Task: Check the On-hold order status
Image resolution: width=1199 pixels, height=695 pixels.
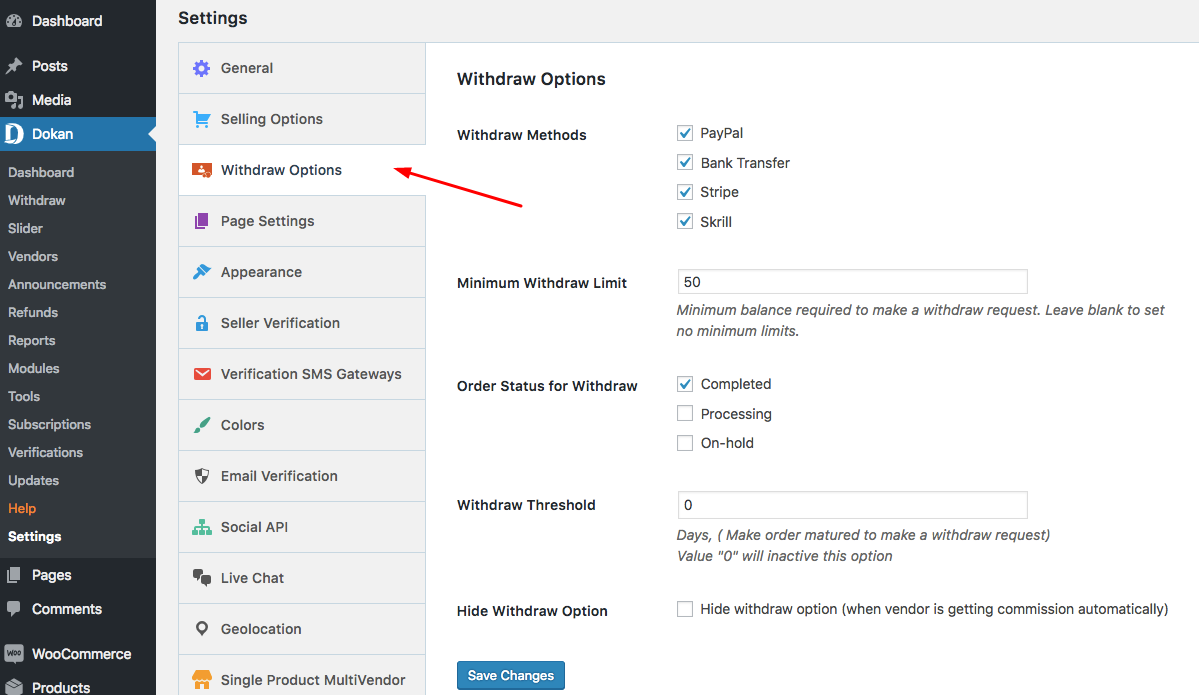Action: tap(685, 443)
